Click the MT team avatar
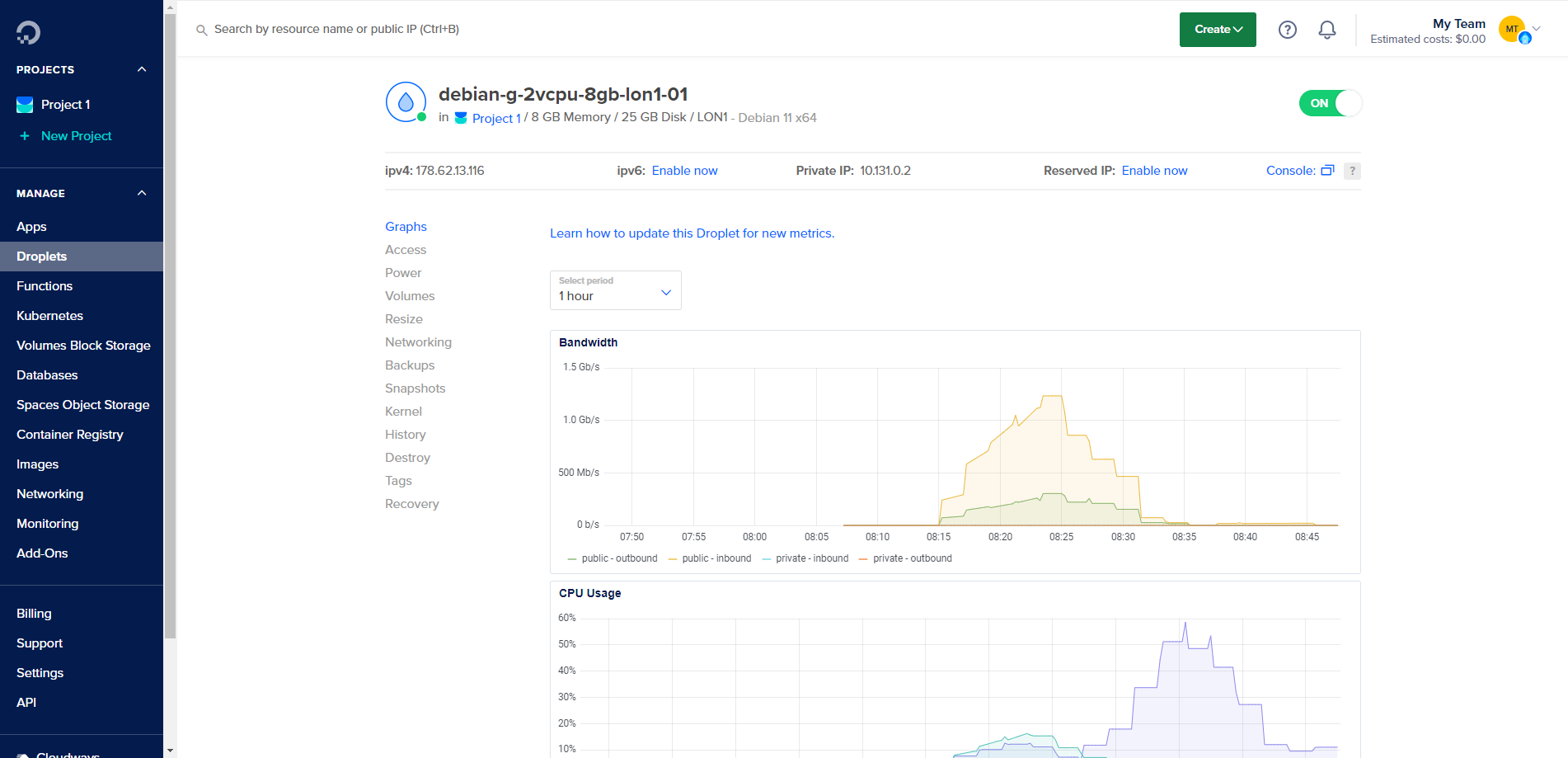Image resolution: width=1568 pixels, height=758 pixels. coord(1512,29)
